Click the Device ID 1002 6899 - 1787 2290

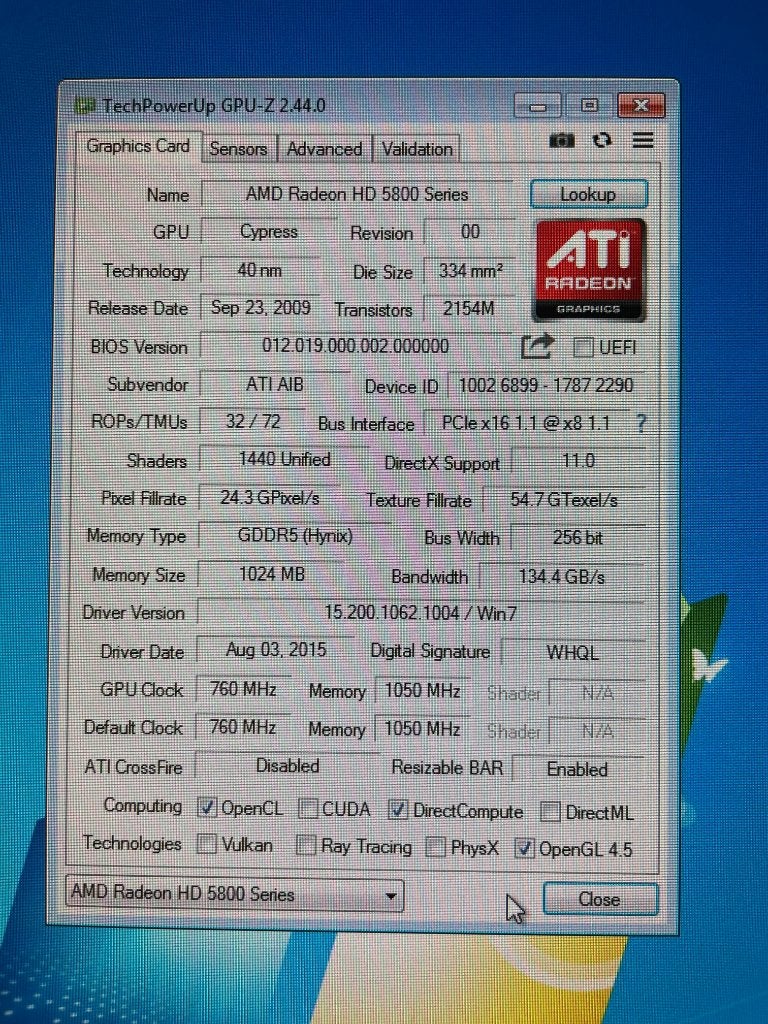point(547,385)
